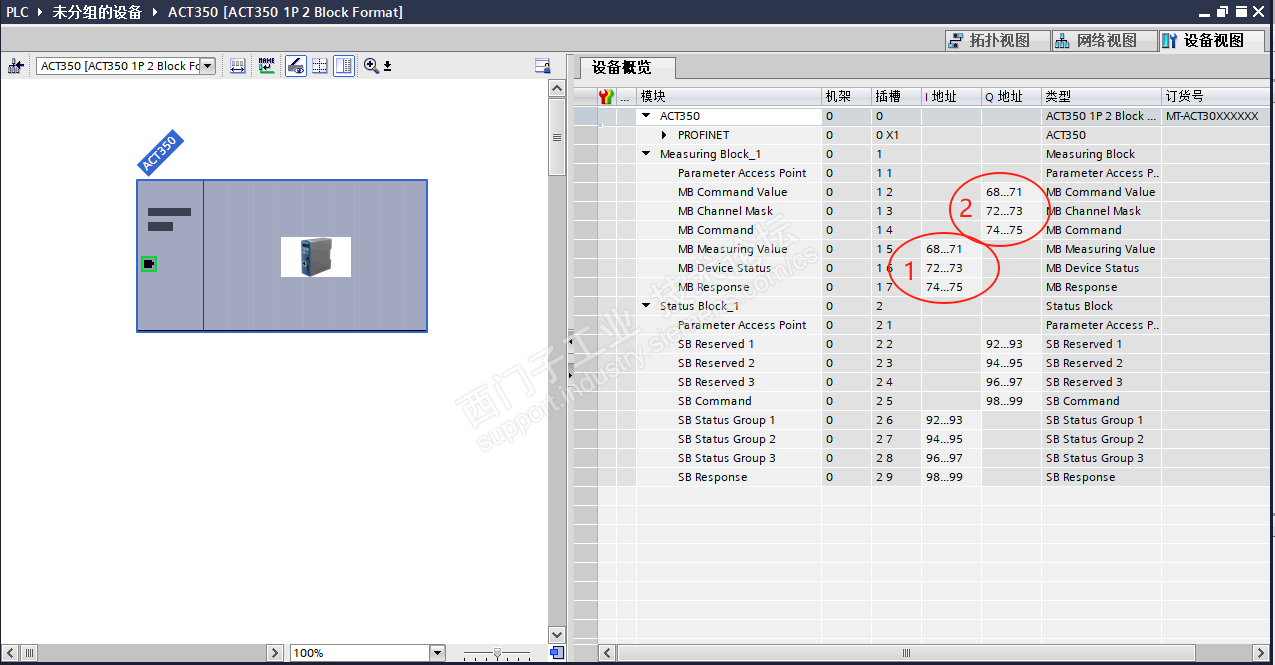This screenshot has height=665, width=1275.
Task: Click 未分组的设备 in the breadcrumb
Action: click(99, 12)
